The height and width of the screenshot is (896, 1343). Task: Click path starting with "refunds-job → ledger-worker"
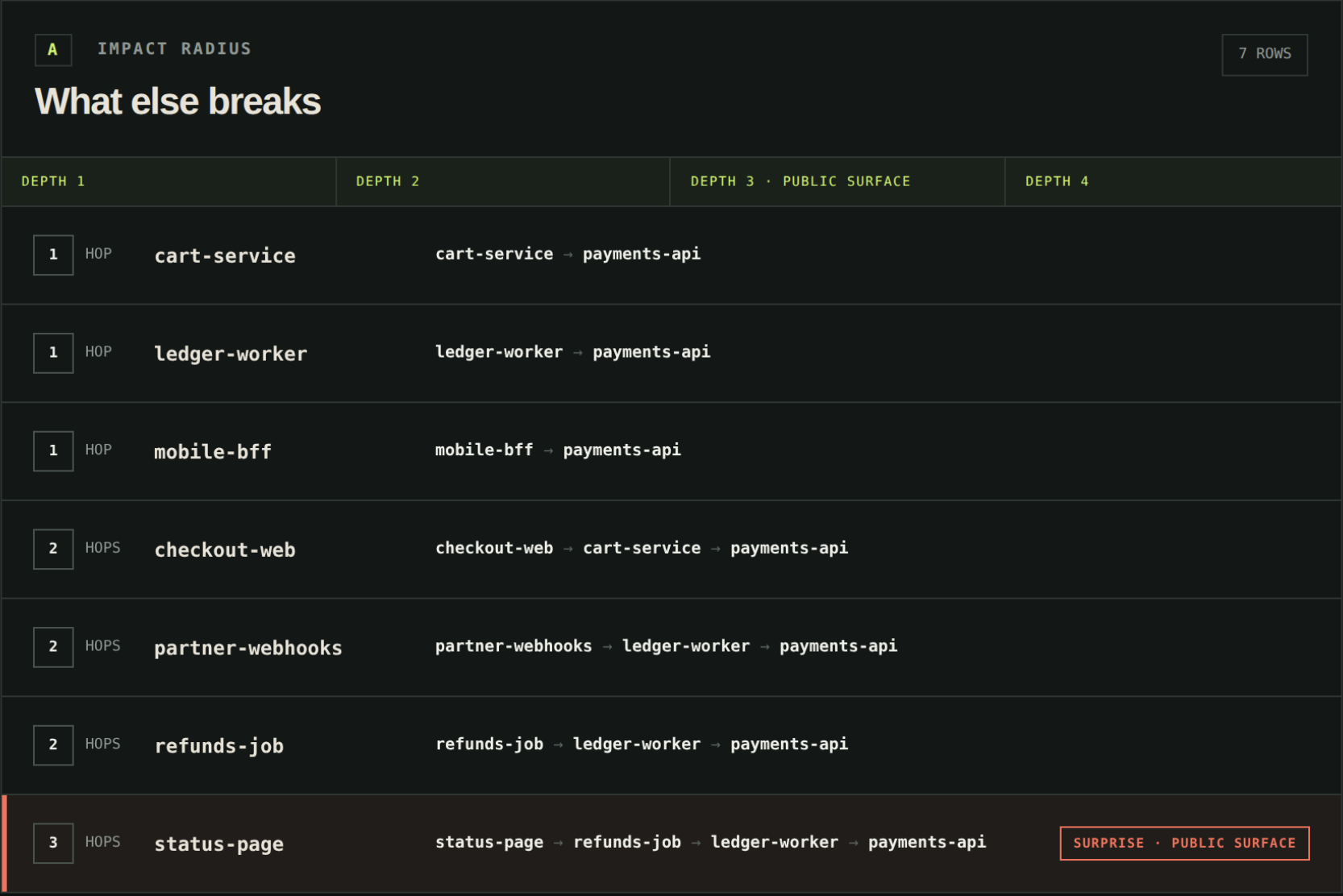pos(642,745)
